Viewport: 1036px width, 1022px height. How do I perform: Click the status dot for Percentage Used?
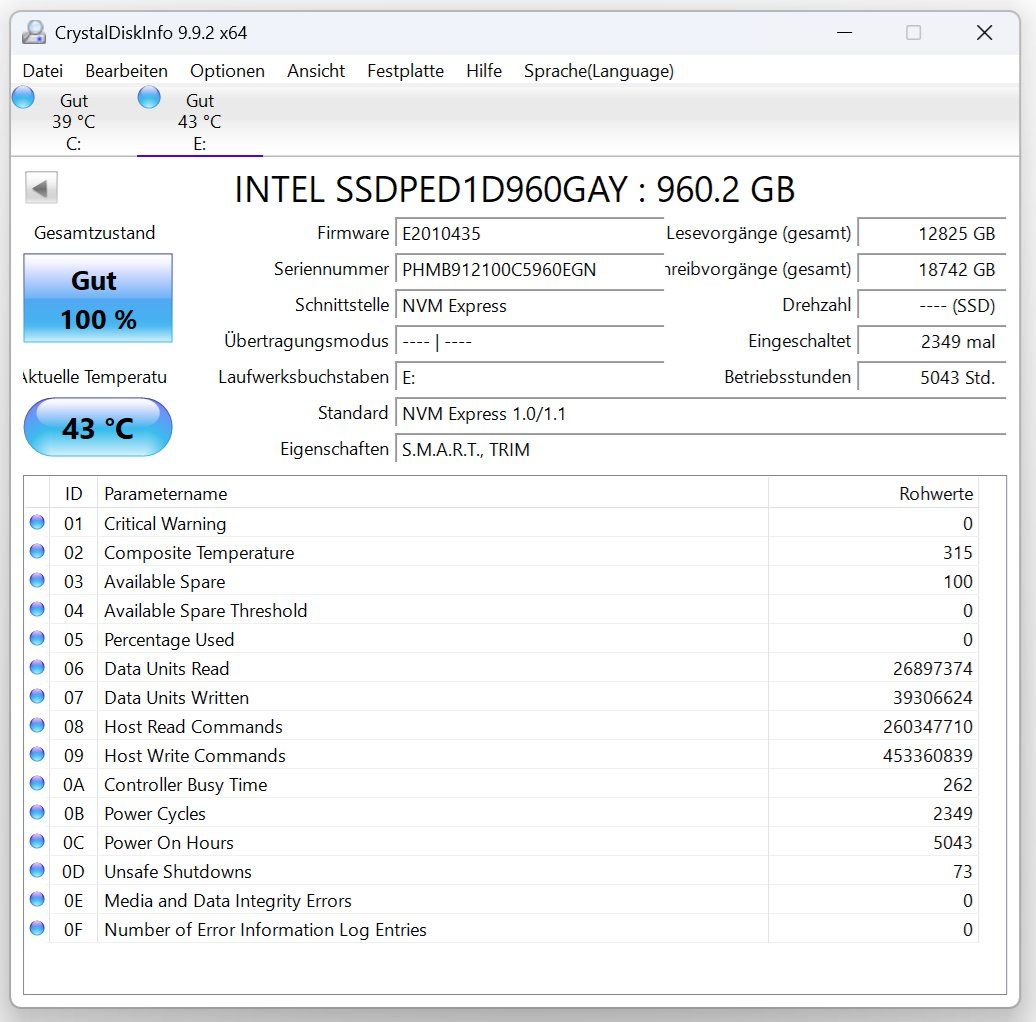[37, 639]
